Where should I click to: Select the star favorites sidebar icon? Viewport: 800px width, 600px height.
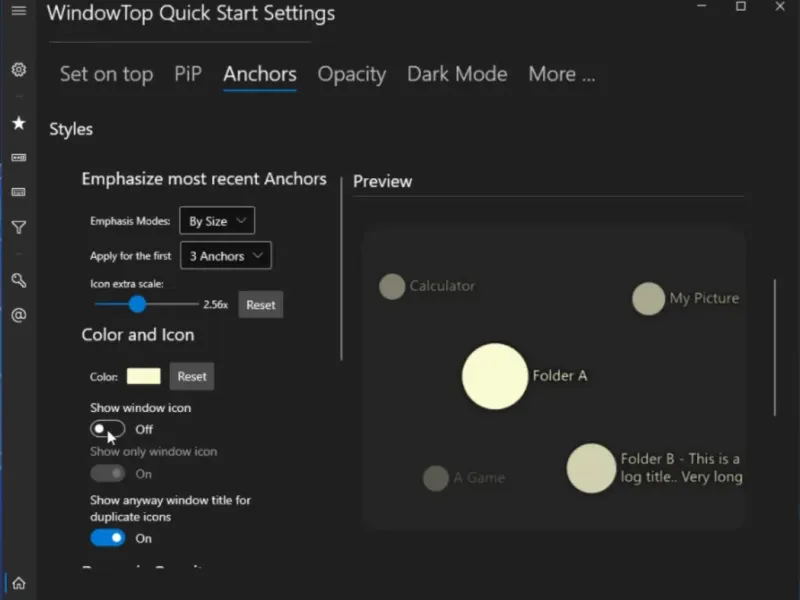coord(18,123)
